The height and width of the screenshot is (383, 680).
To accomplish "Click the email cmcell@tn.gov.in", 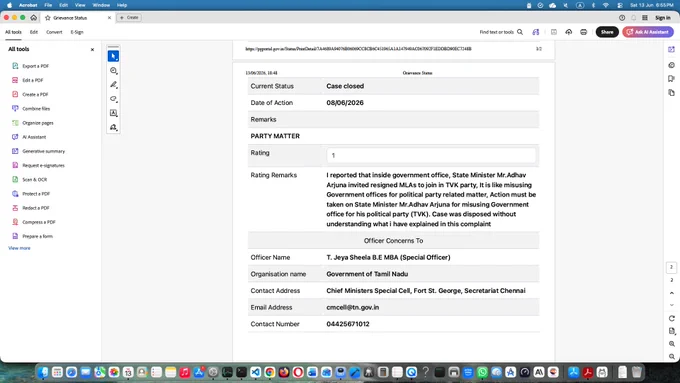I will click(x=353, y=307).
